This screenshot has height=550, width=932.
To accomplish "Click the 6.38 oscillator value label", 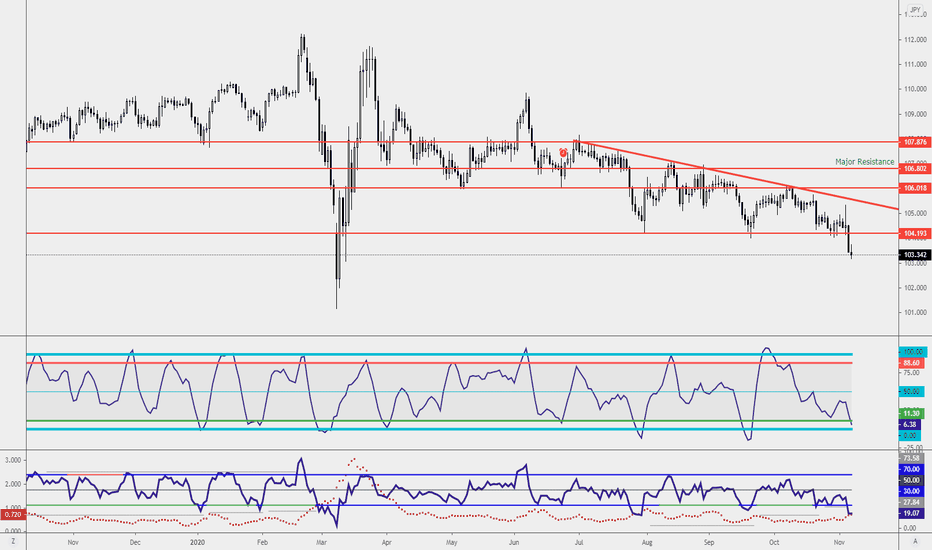I will click(x=910, y=425).
